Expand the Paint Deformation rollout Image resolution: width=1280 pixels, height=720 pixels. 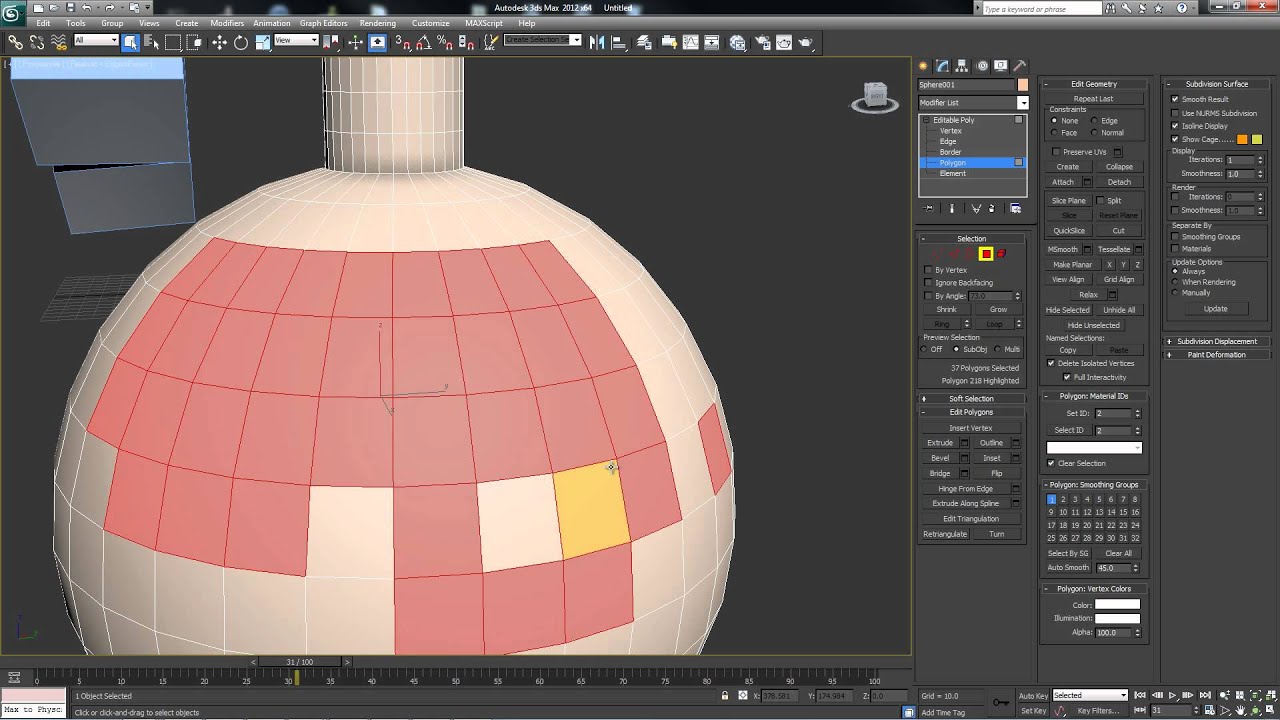1216,355
